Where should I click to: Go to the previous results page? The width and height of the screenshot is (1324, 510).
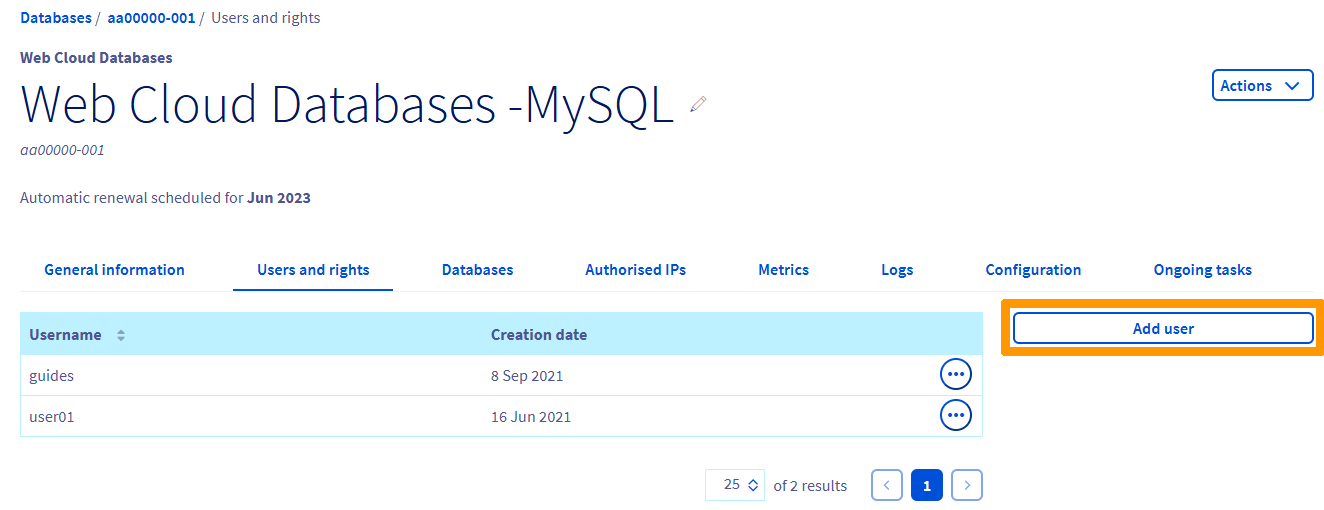(886, 485)
